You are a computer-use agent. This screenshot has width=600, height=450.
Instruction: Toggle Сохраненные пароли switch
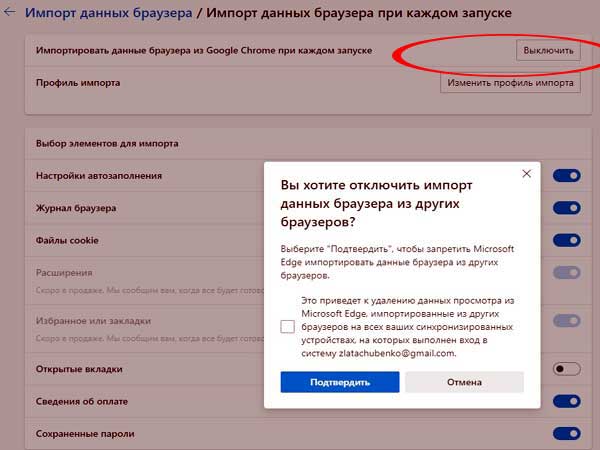(567, 434)
